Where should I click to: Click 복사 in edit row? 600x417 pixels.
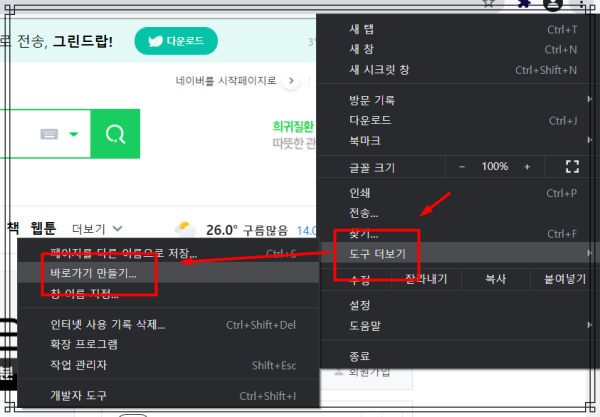click(496, 279)
